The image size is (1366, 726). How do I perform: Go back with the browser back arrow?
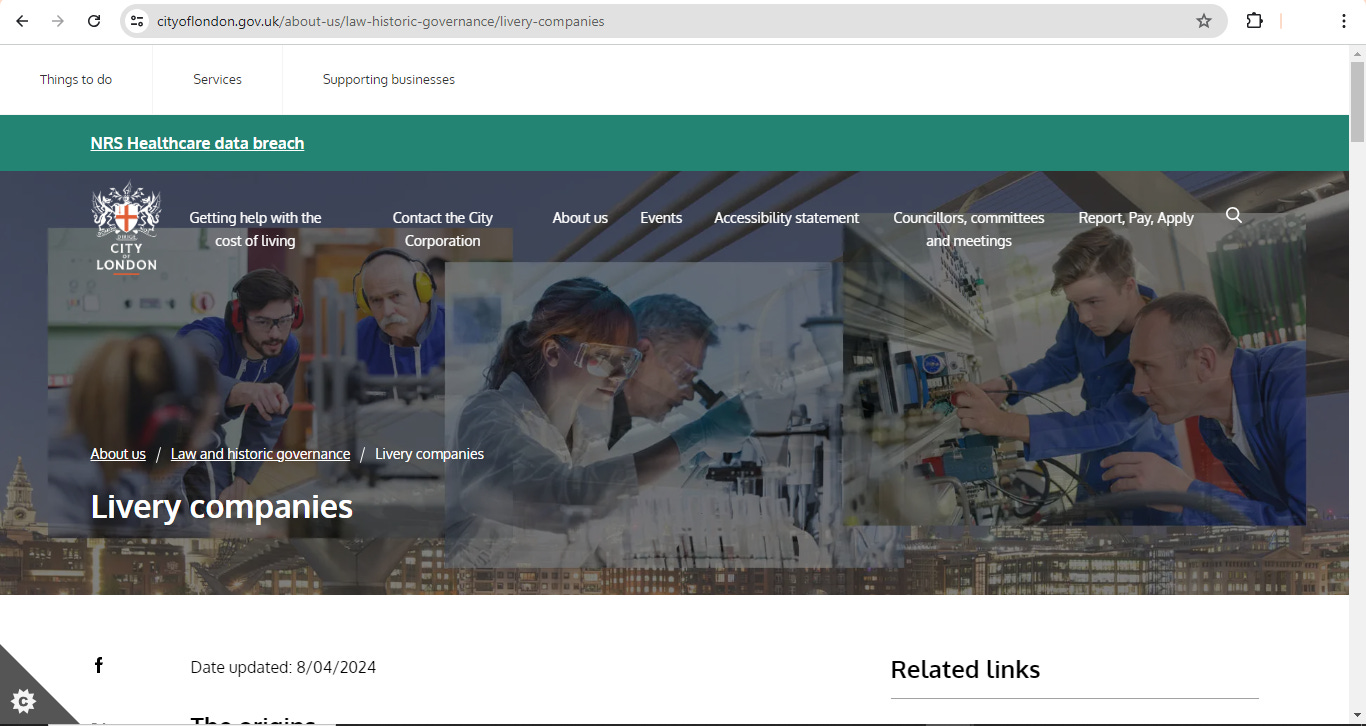(x=22, y=21)
